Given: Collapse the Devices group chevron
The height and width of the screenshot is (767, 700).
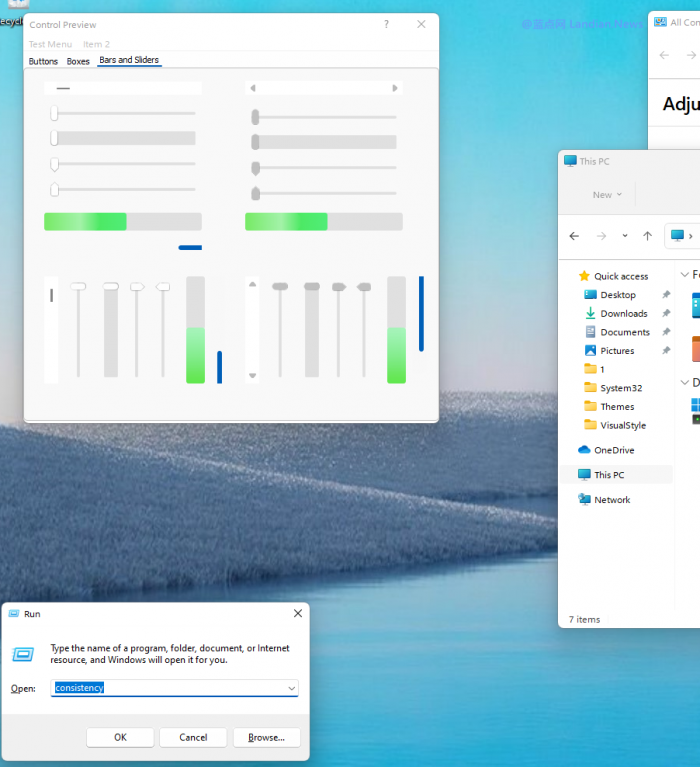Looking at the screenshot, I should (x=684, y=383).
